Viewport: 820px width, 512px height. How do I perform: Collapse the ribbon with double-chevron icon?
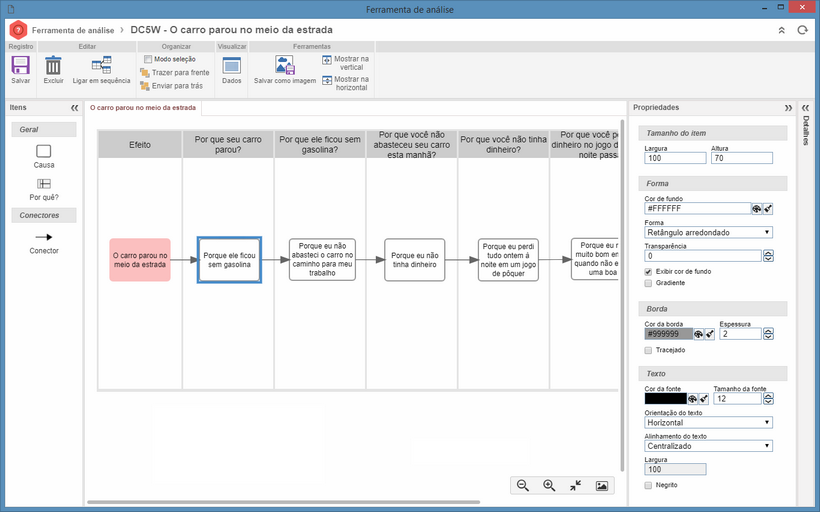(x=781, y=30)
